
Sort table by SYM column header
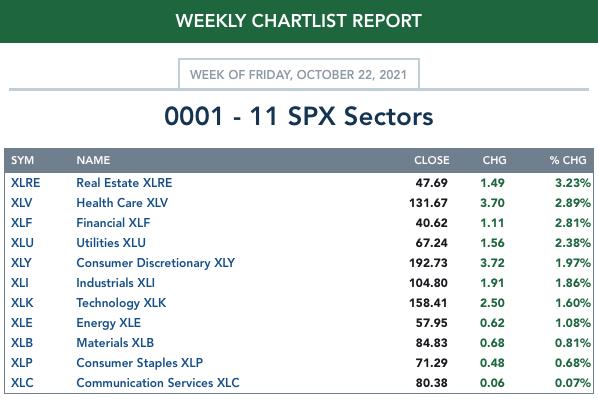23,160
